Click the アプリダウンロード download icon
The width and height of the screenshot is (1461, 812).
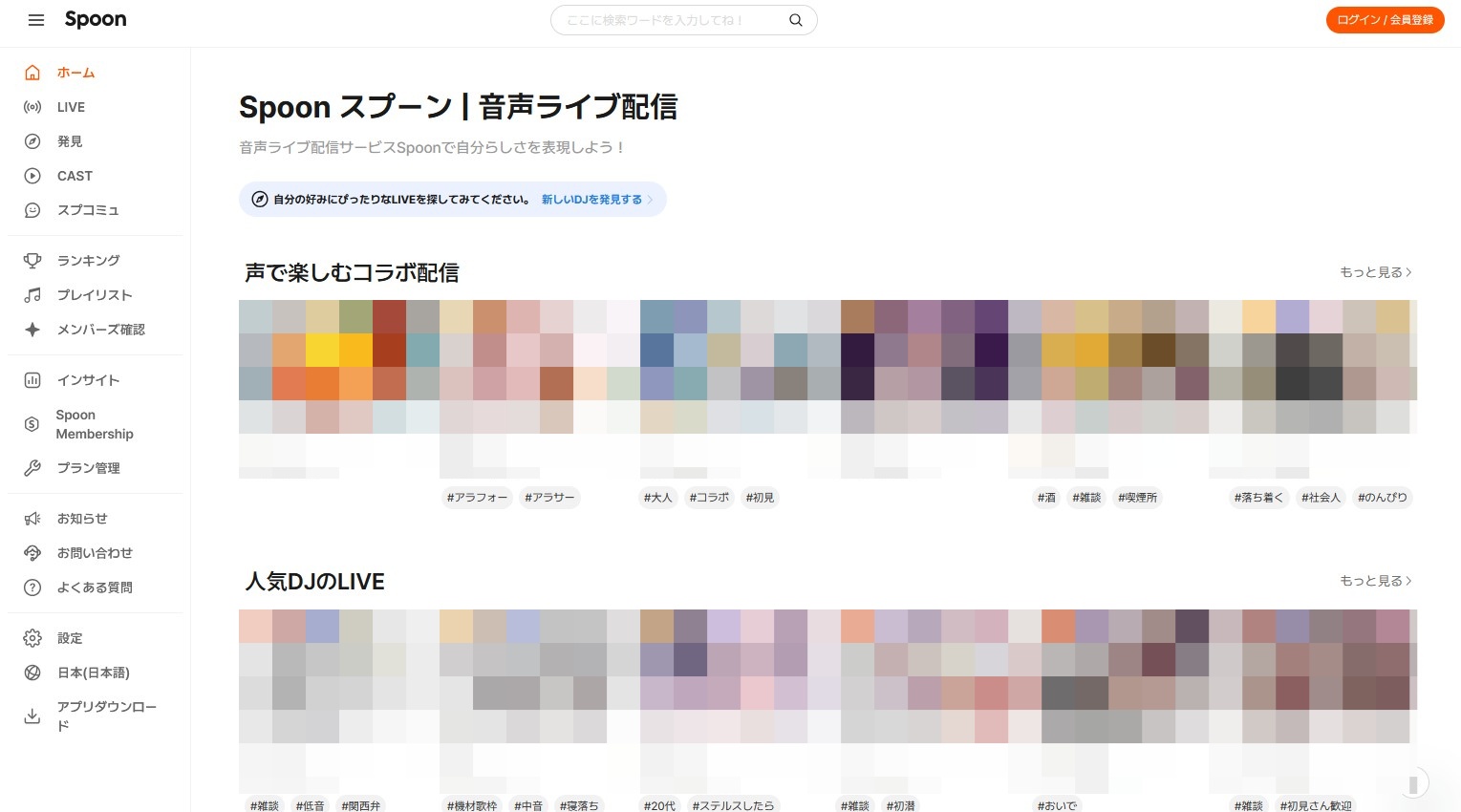pyautogui.click(x=32, y=716)
